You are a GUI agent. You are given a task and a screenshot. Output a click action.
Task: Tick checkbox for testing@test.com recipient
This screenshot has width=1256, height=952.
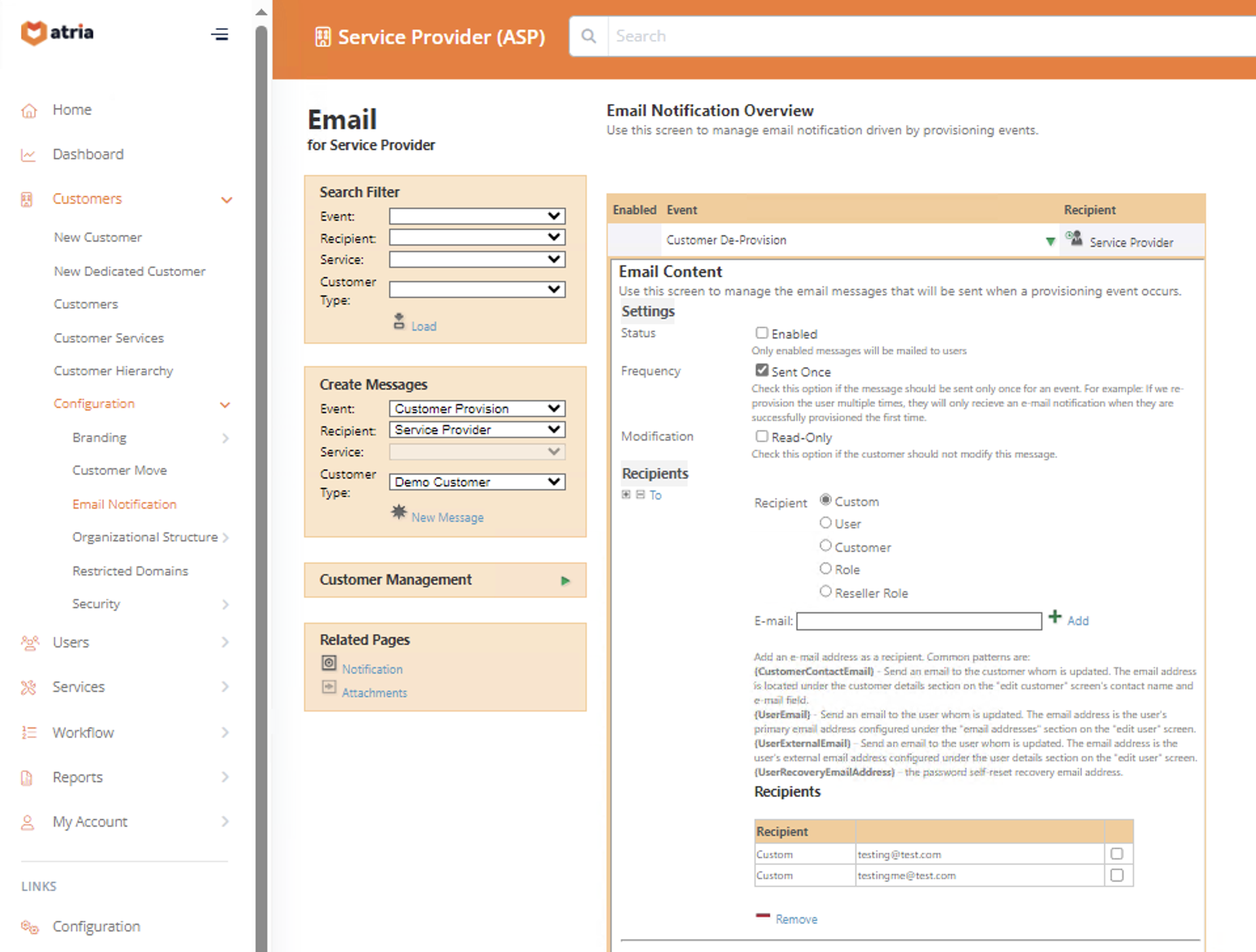pyautogui.click(x=1117, y=854)
